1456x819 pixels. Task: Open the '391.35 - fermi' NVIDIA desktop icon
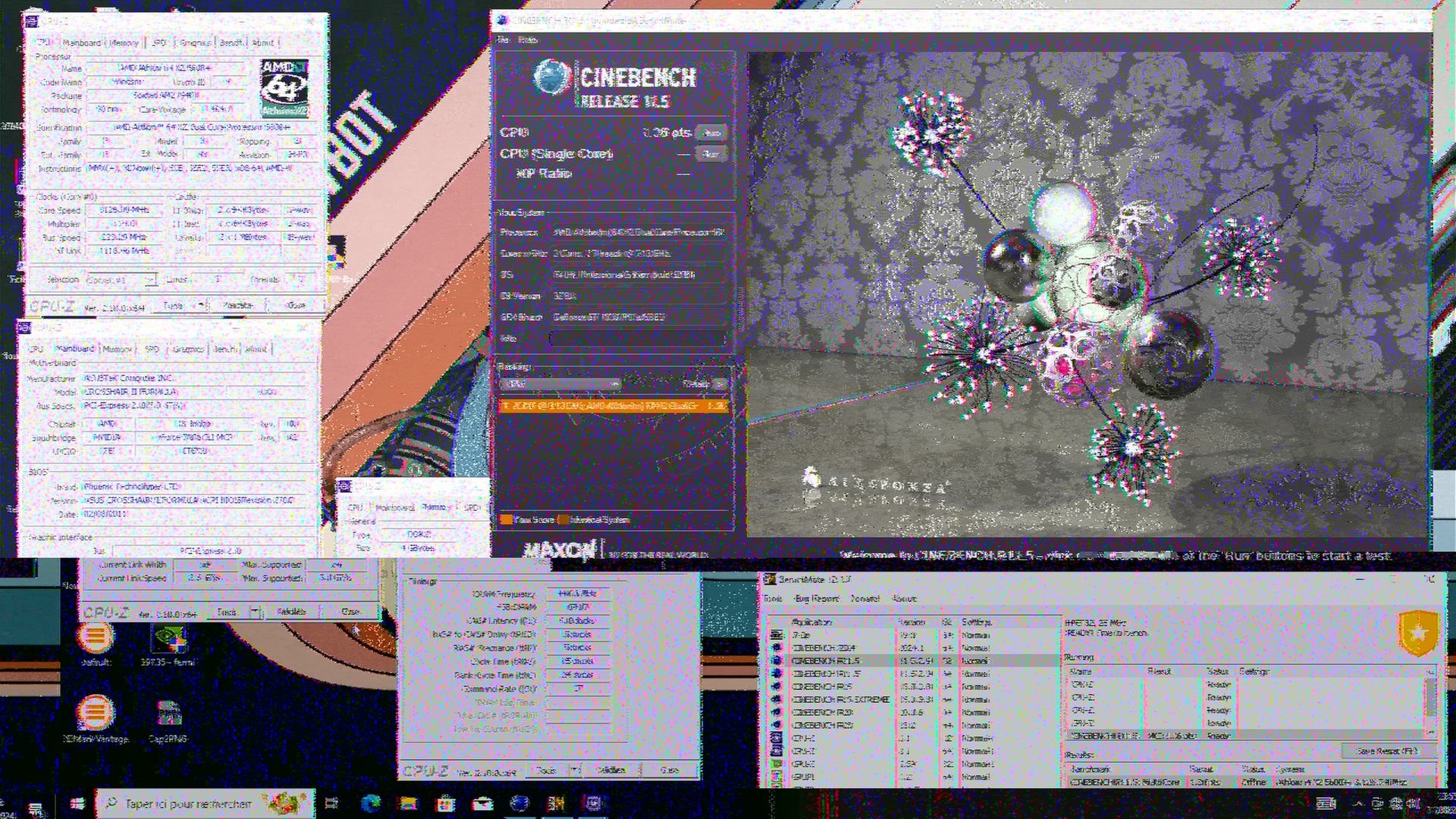[168, 639]
